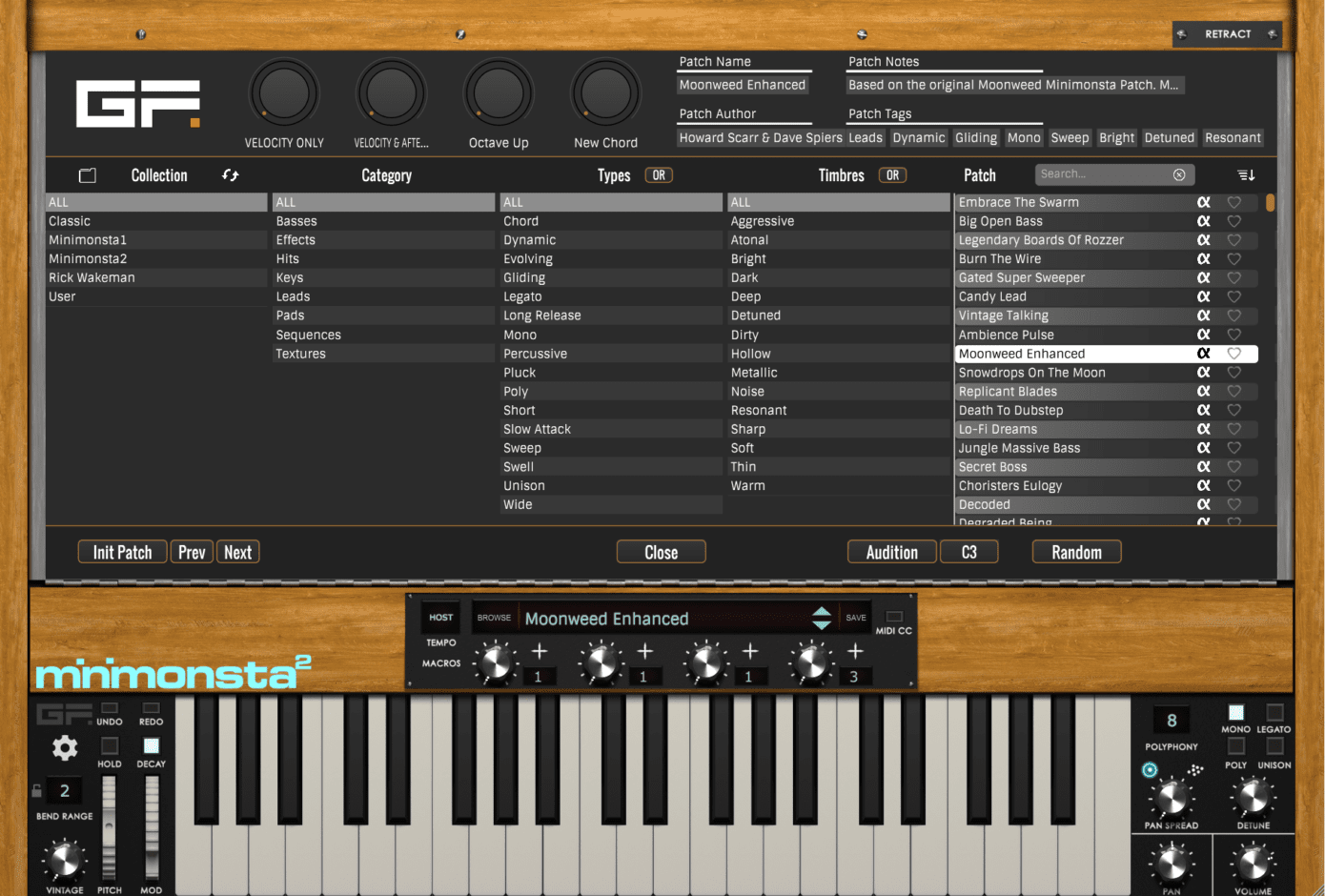Viewport: 1325px width, 896px height.
Task: Click the folder icon beside Collection
Action: pos(88,175)
